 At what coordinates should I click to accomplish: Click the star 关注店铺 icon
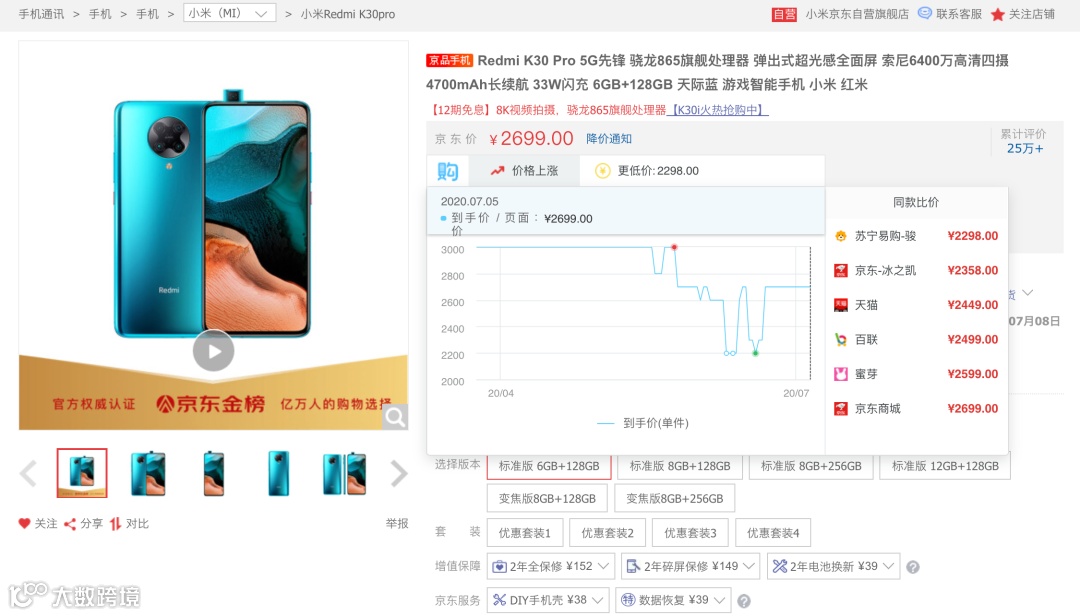pos(997,14)
